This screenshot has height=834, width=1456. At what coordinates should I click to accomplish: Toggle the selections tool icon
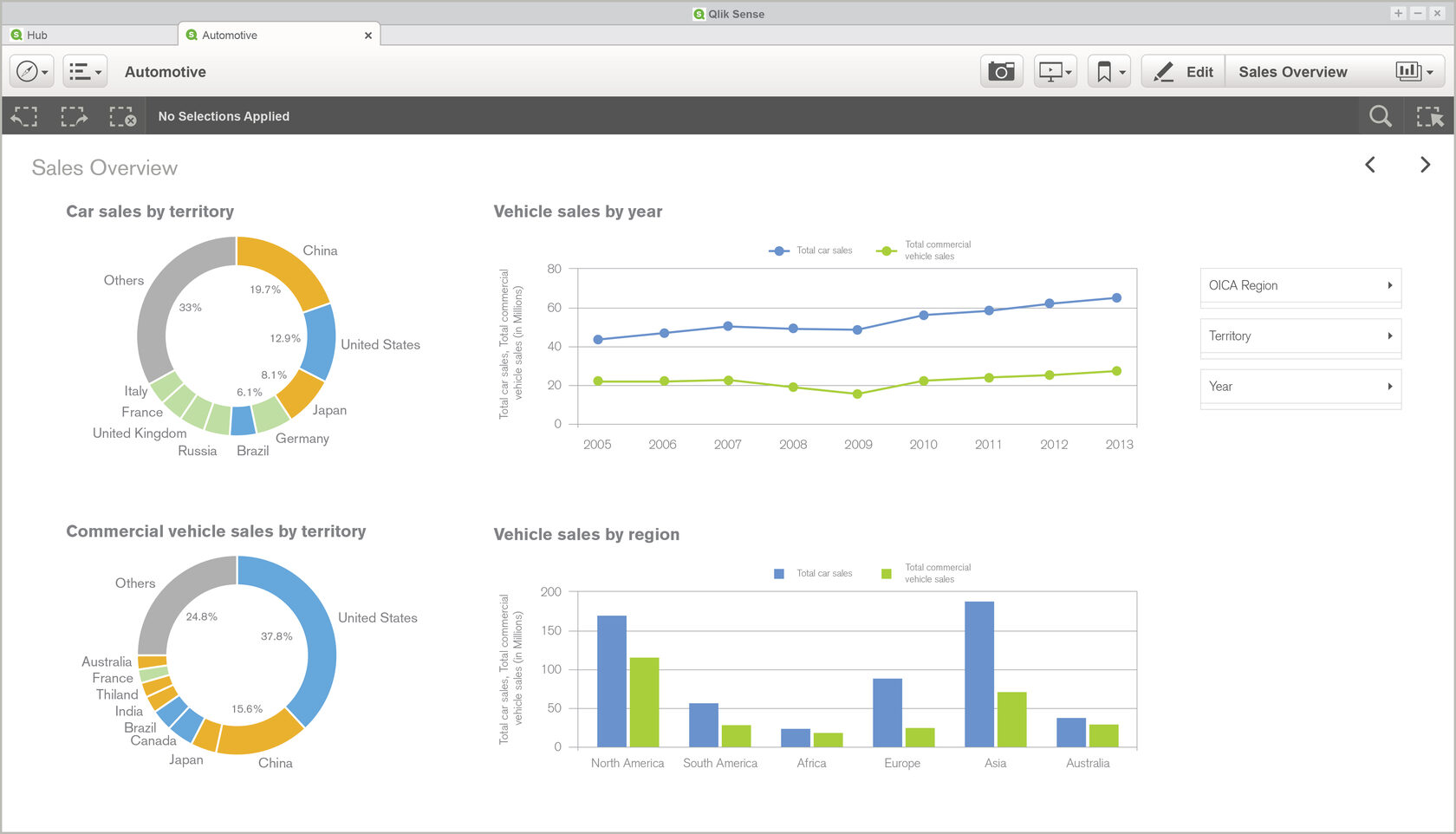tap(1430, 116)
